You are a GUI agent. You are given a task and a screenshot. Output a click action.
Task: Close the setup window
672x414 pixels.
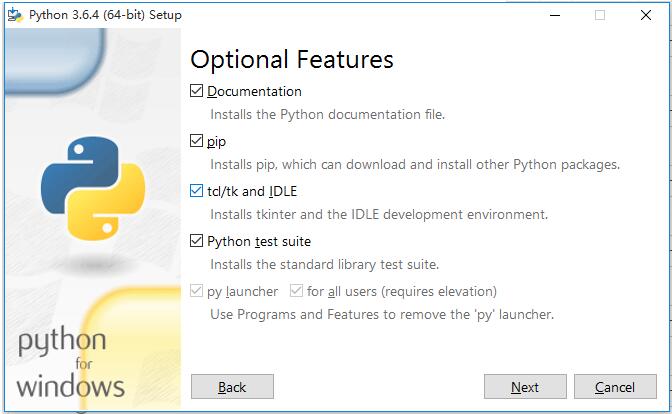[x=645, y=15]
